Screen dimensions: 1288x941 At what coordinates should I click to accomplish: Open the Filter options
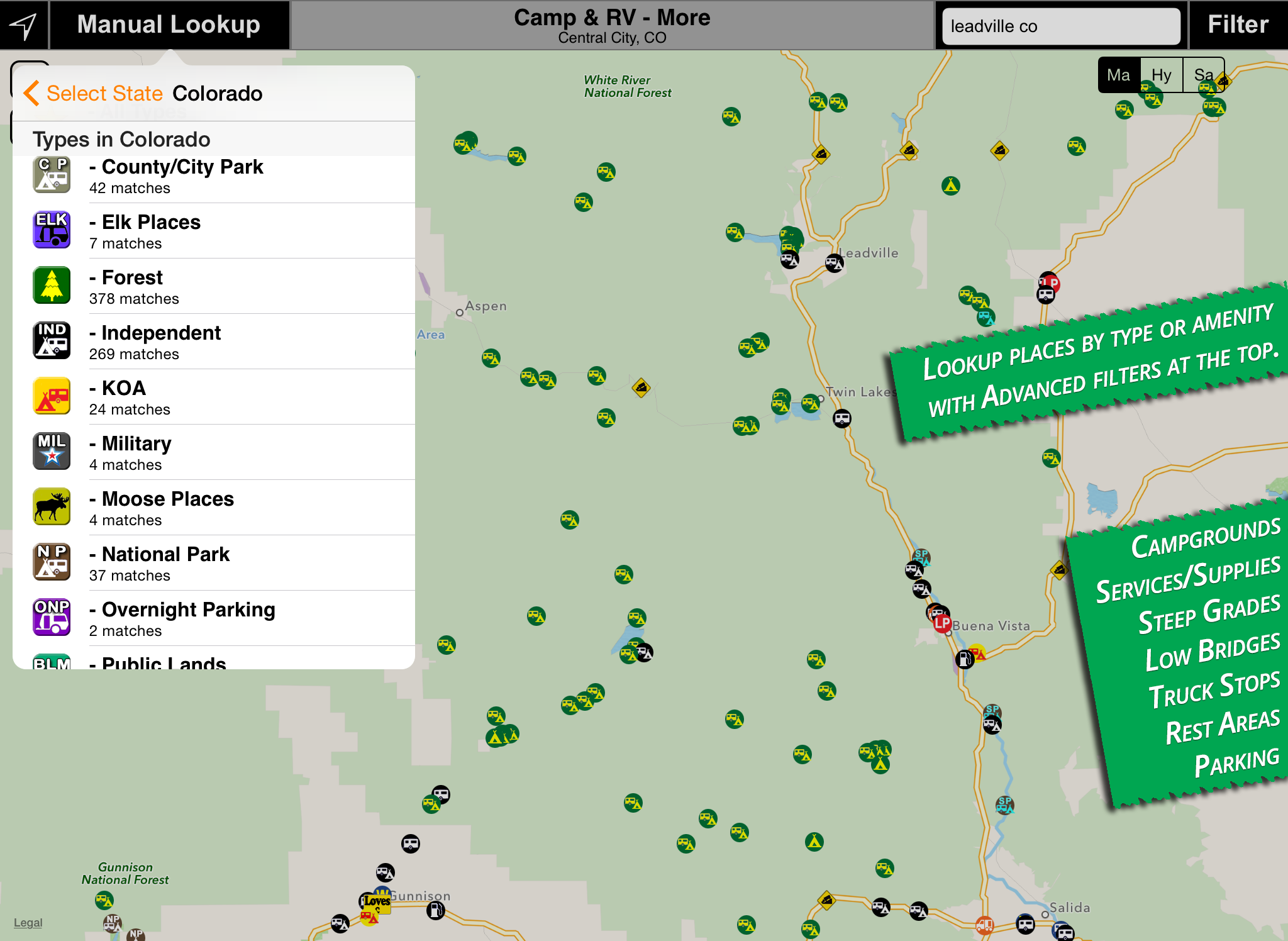(x=1238, y=25)
